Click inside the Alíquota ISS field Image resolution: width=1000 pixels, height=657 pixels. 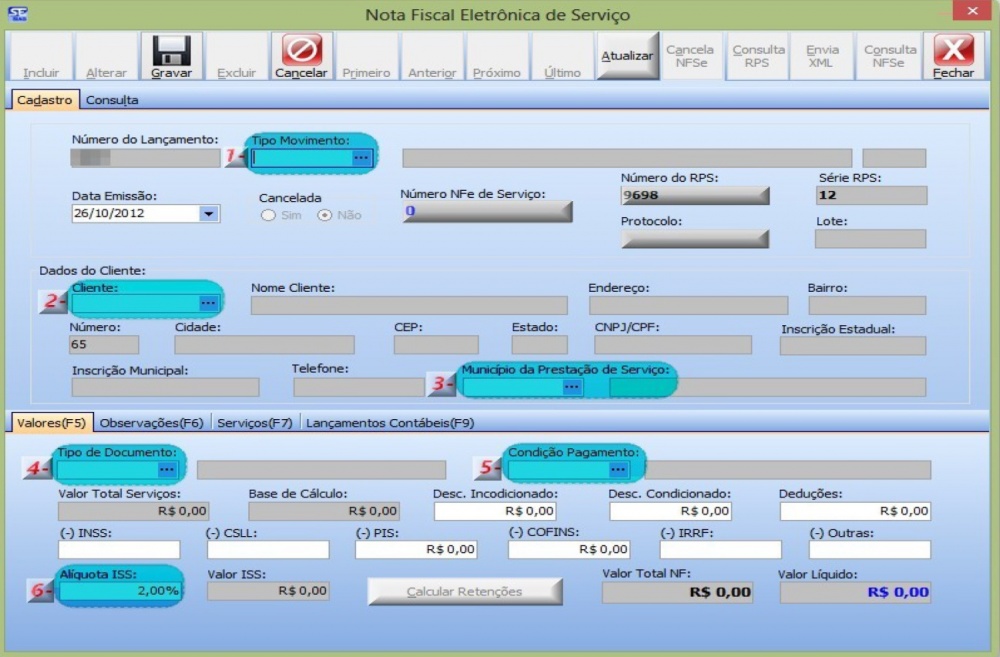[x=118, y=590]
